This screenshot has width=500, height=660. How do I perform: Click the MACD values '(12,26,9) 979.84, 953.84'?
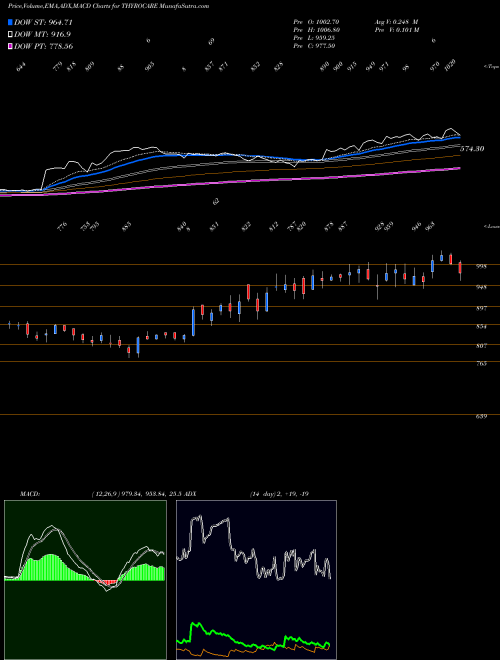[x=129, y=494]
